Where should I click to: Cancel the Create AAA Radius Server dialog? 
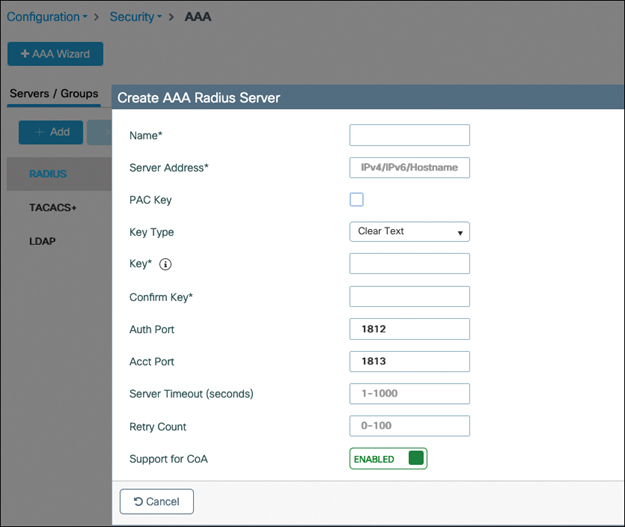tap(157, 501)
